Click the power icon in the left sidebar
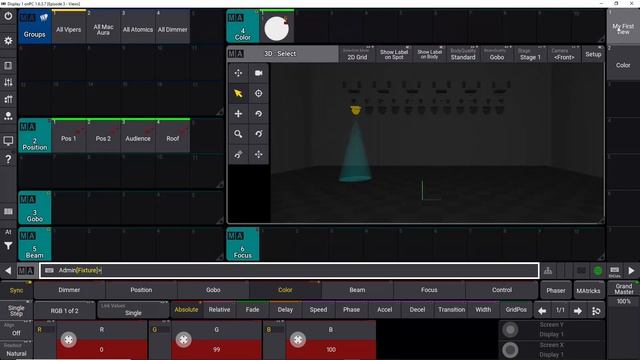Image resolution: width=640 pixels, height=360 pixels. pyautogui.click(x=8, y=17)
